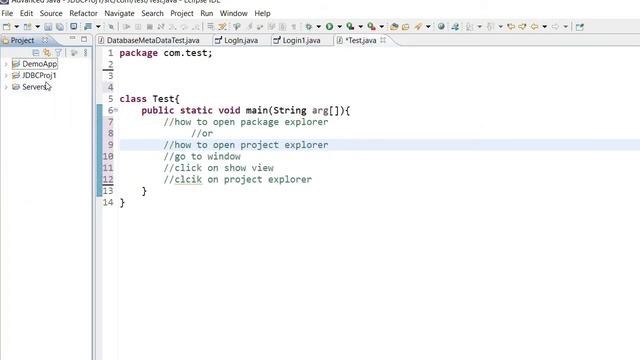Open the Debug dropdown arrow

tap(318, 27)
